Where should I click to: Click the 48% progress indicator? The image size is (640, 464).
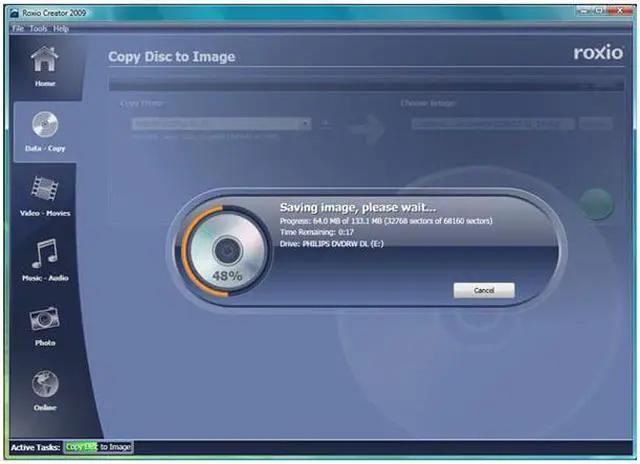click(227, 276)
